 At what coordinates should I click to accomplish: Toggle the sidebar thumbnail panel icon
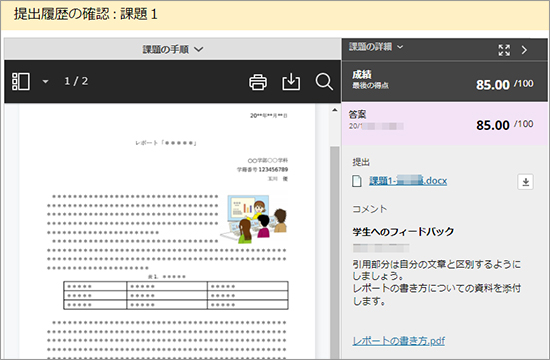[21, 81]
